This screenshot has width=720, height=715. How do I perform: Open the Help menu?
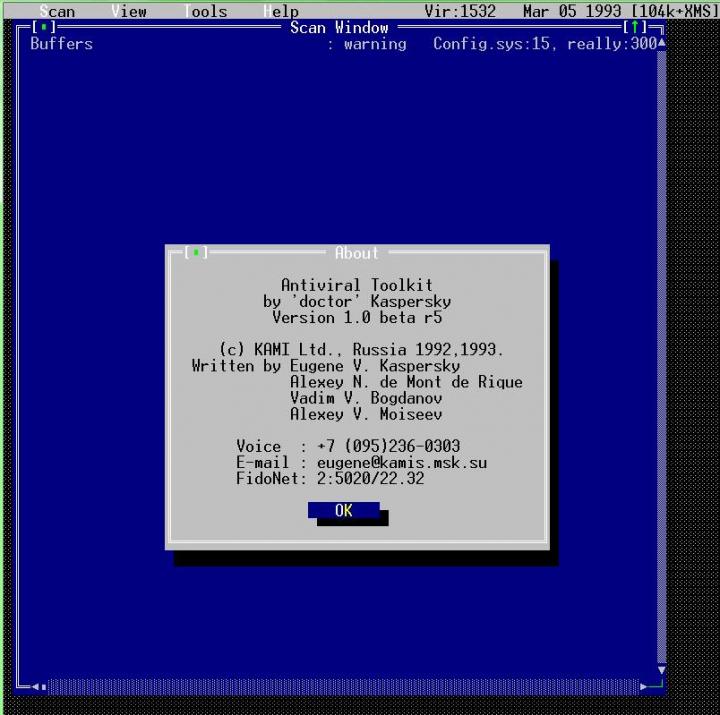(x=281, y=11)
